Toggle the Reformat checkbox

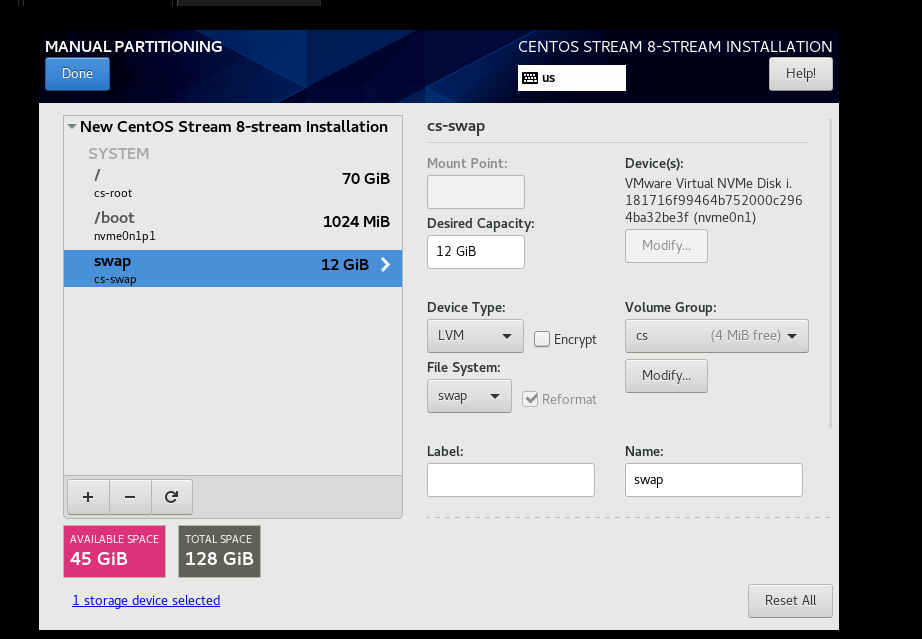(530, 399)
